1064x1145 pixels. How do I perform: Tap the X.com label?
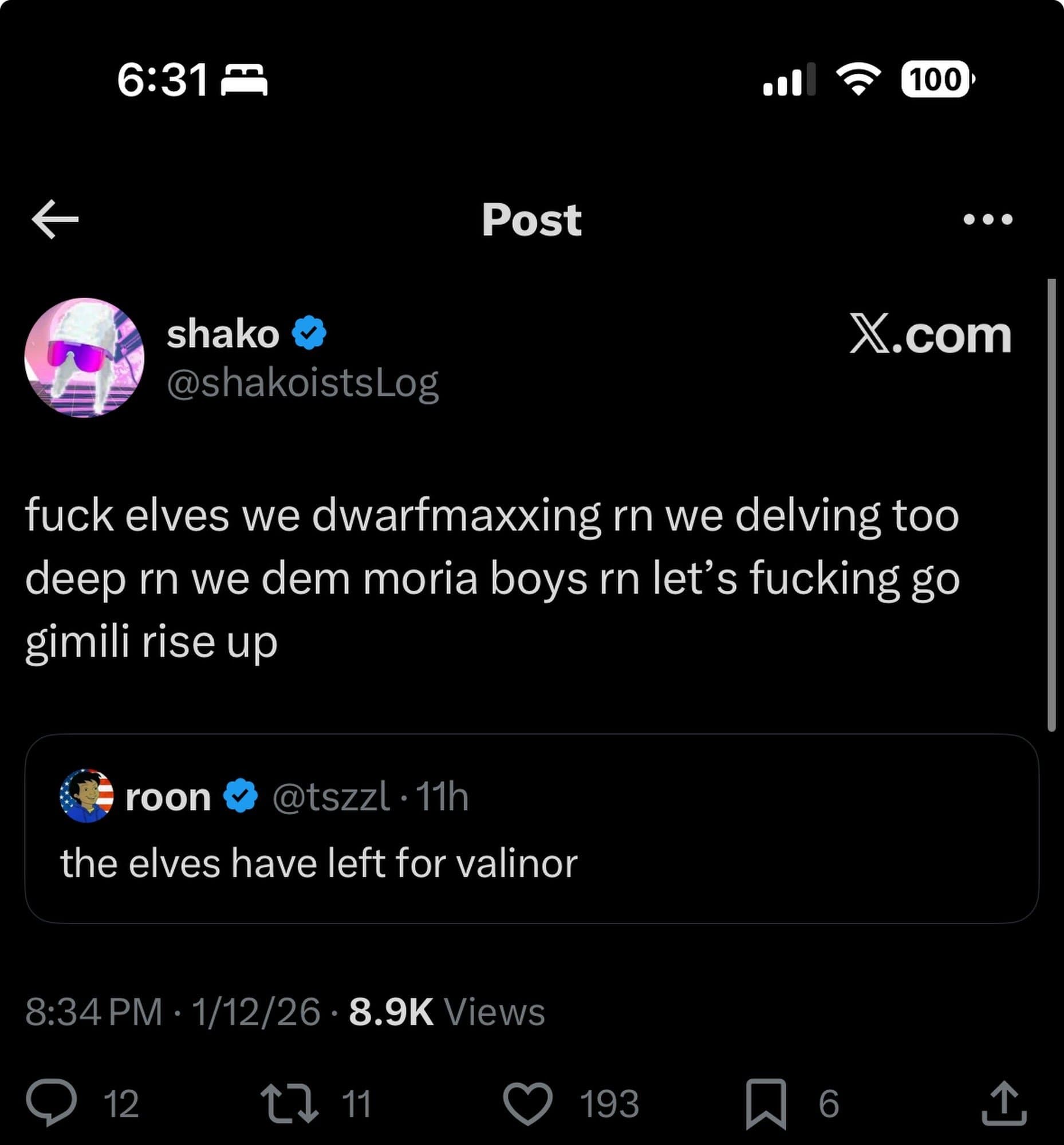(930, 334)
